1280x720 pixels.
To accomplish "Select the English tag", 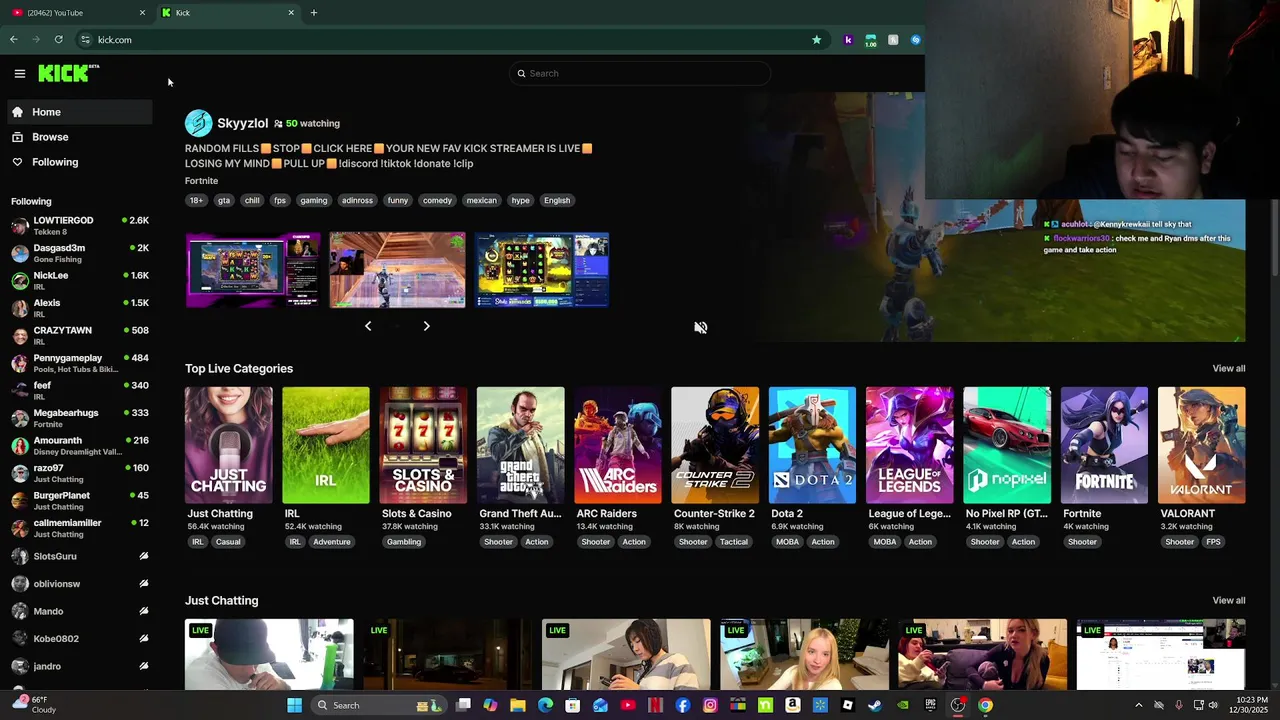I will (557, 200).
